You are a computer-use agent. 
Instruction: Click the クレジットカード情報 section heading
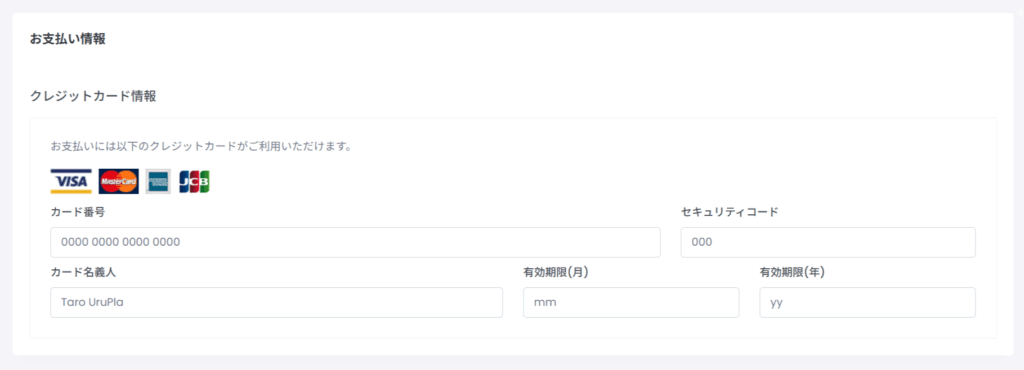point(93,97)
